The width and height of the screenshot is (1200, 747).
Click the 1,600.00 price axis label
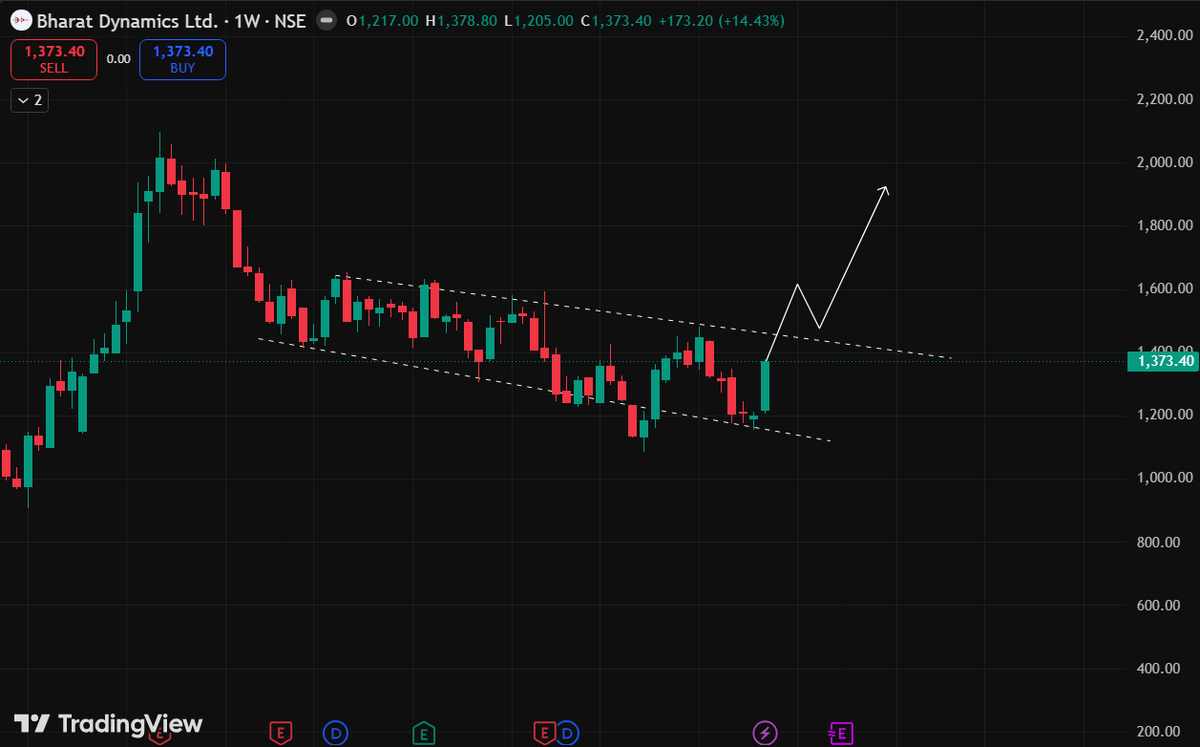click(1165, 289)
